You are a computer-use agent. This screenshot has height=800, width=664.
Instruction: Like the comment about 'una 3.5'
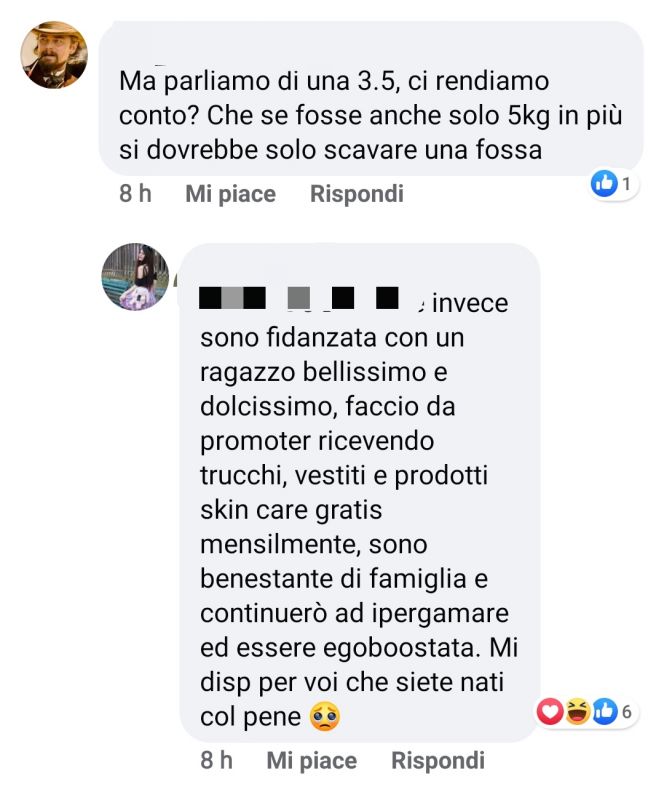point(230,194)
